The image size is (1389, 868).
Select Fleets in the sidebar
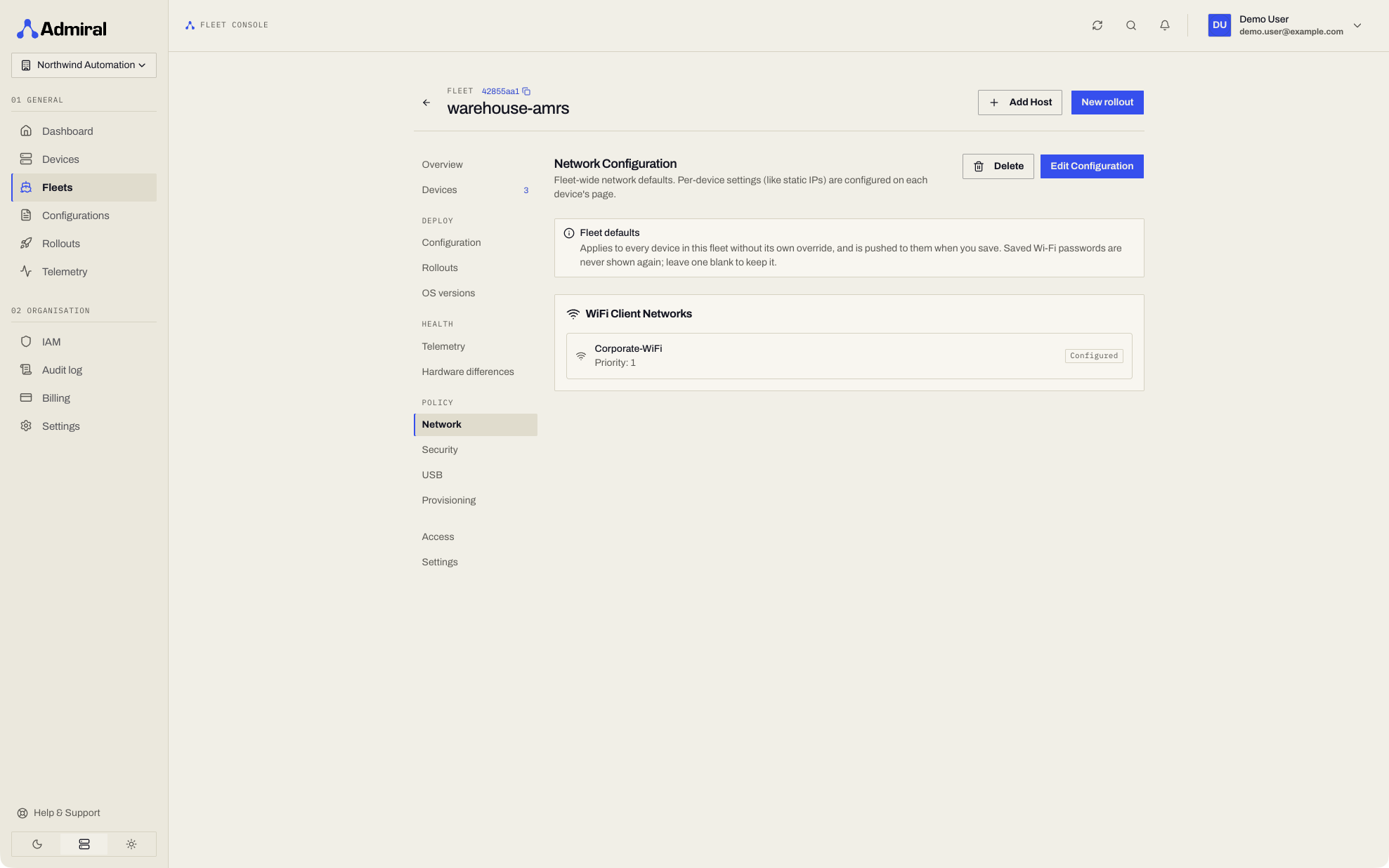[84, 188]
